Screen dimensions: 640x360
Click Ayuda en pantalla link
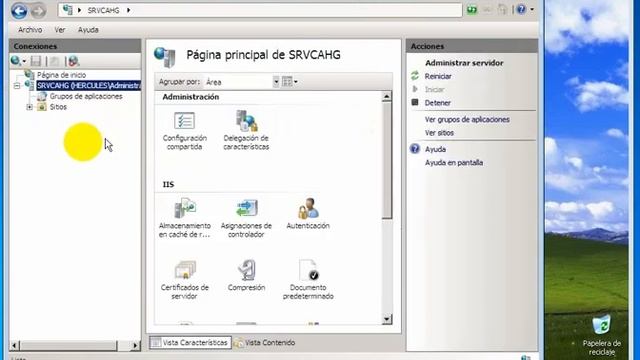(x=454, y=163)
